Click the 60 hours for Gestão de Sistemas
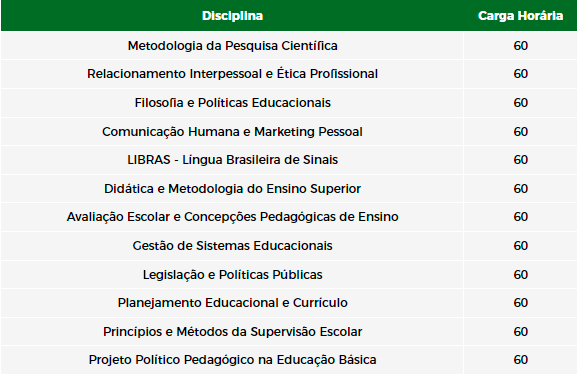Viewport: 578px width, 375px height. coord(520,246)
